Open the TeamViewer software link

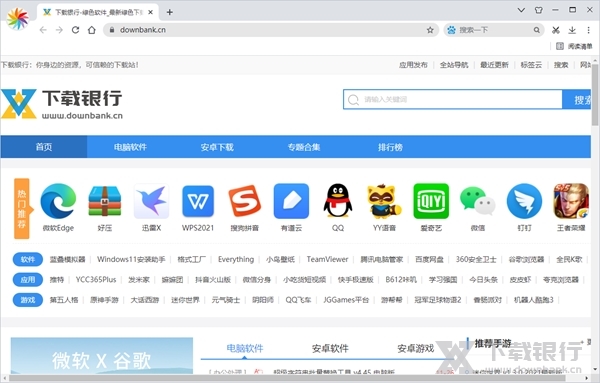pyautogui.click(x=328, y=259)
